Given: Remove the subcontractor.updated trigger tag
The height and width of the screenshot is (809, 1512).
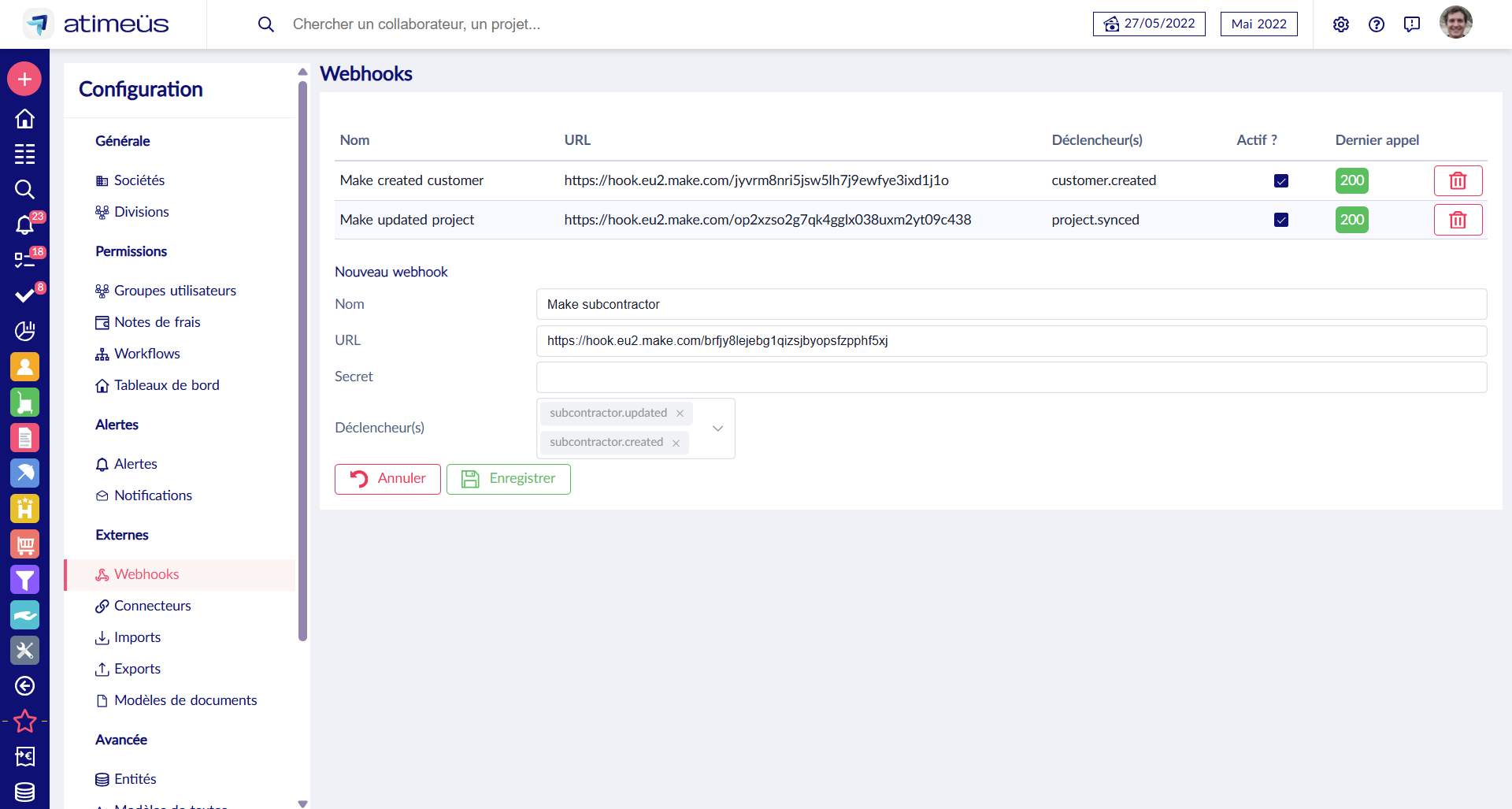Looking at the screenshot, I should coord(680,414).
